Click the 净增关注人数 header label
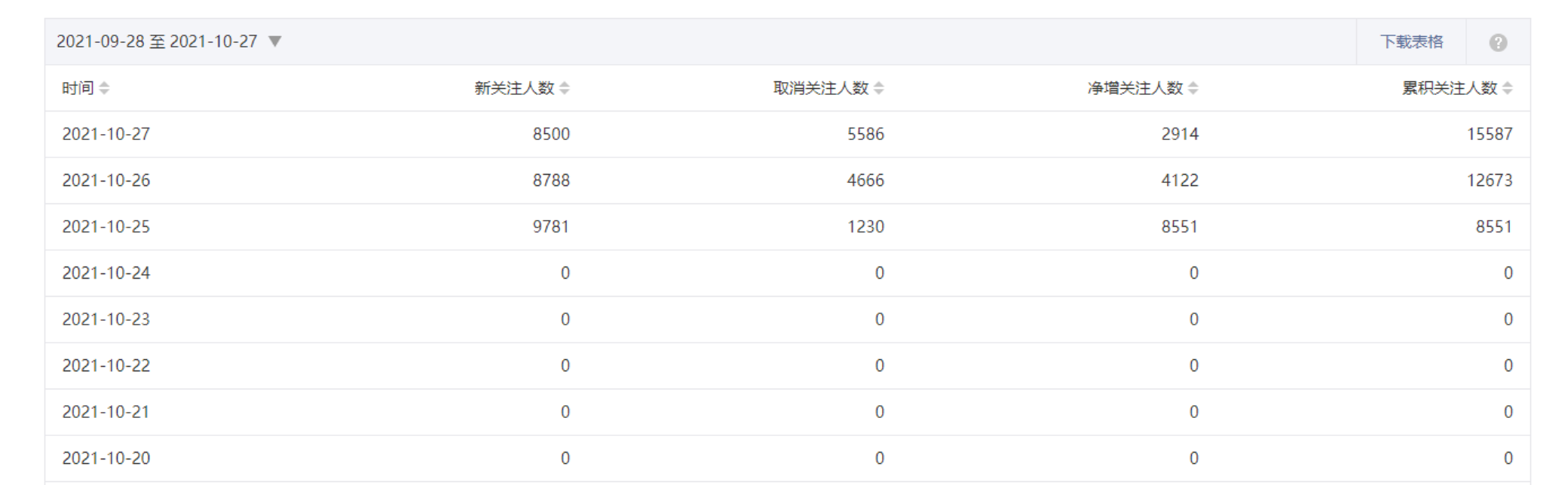 [x=1135, y=88]
